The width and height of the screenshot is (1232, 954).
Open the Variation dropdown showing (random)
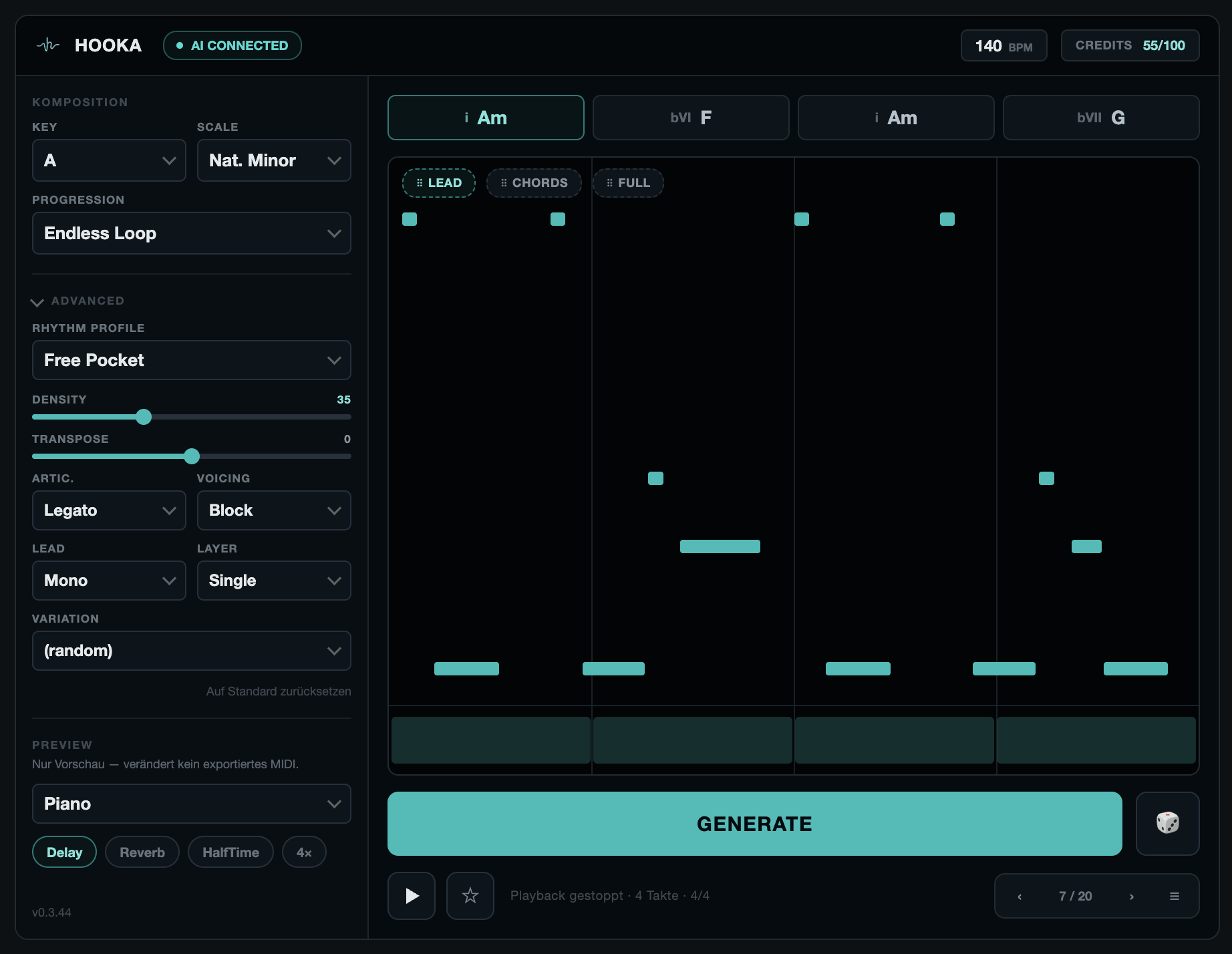click(192, 651)
